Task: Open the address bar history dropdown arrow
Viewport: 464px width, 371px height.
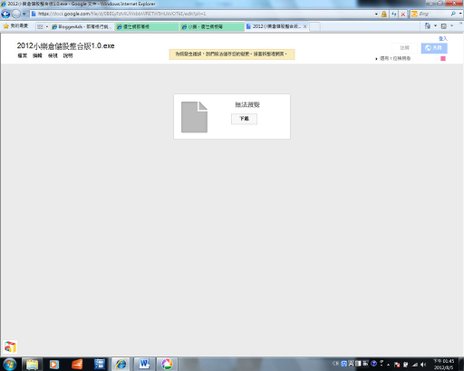Action: [376, 14]
